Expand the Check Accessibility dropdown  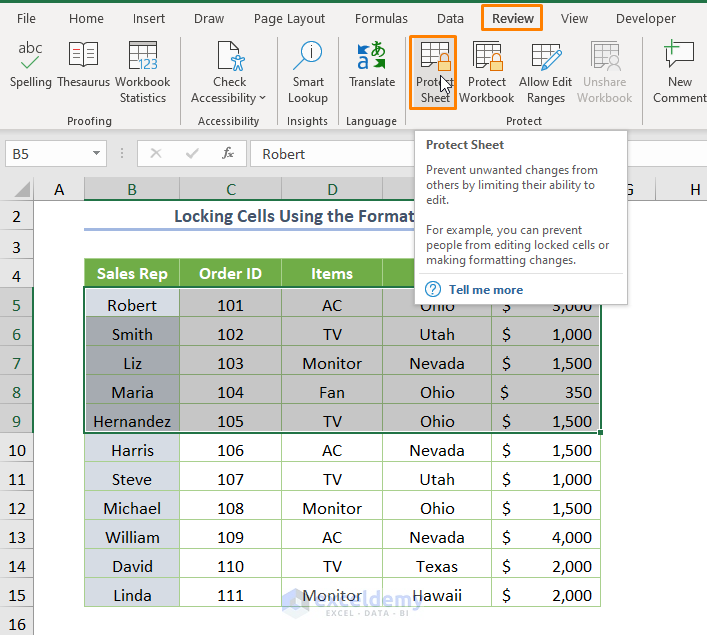pyautogui.click(x=262, y=98)
